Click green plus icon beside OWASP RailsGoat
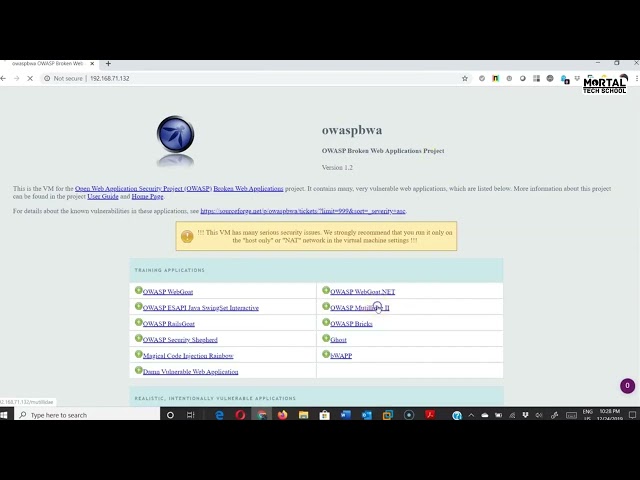The height and width of the screenshot is (480, 640). coord(139,322)
